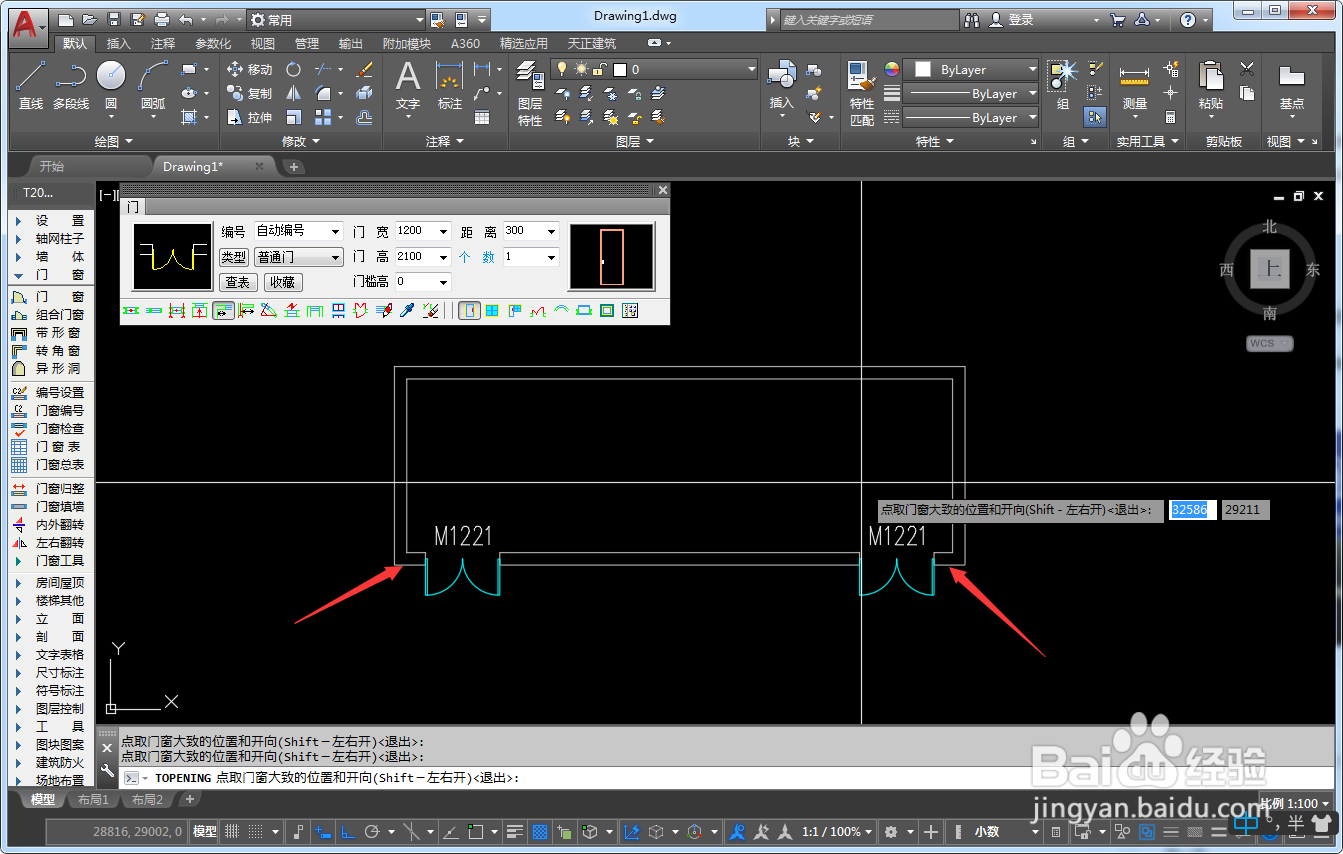Toggle grid display in status bar
The height and width of the screenshot is (854, 1343).
tap(232, 831)
